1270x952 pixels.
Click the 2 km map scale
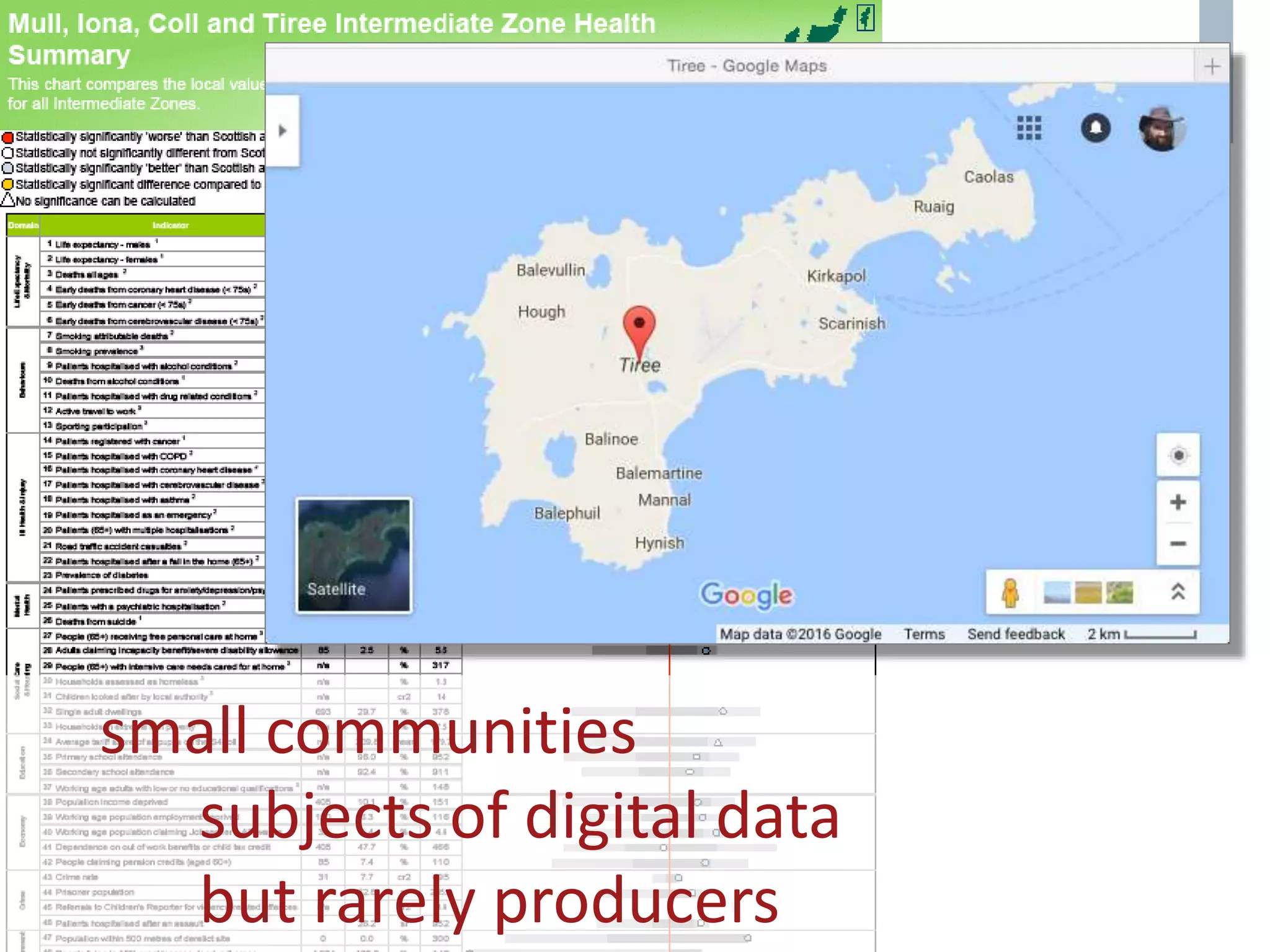pyautogui.click(x=1142, y=634)
